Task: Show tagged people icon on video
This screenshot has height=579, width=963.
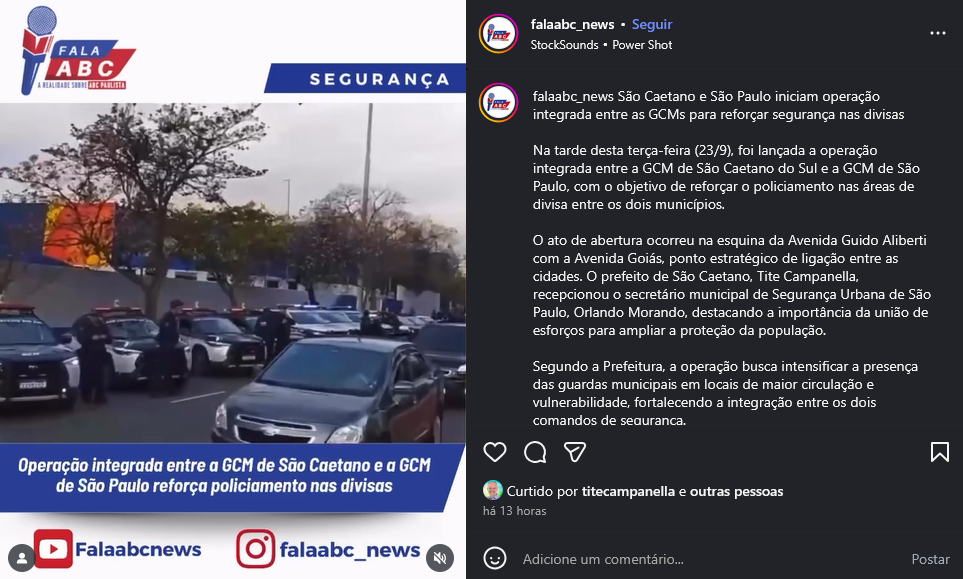Action: pos(21,558)
